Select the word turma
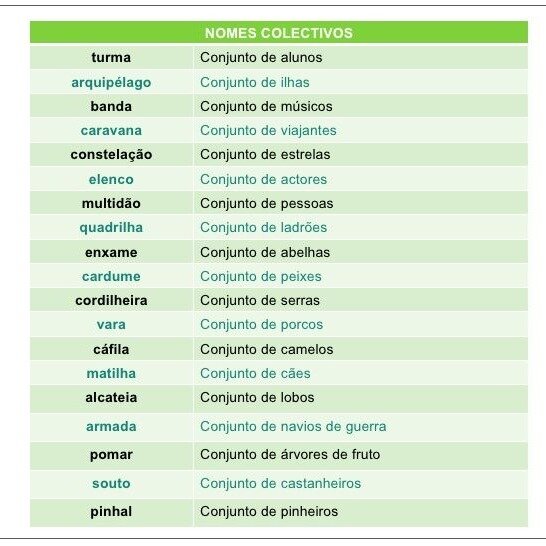Viewport: 546px width, 546px height. (x=111, y=57)
